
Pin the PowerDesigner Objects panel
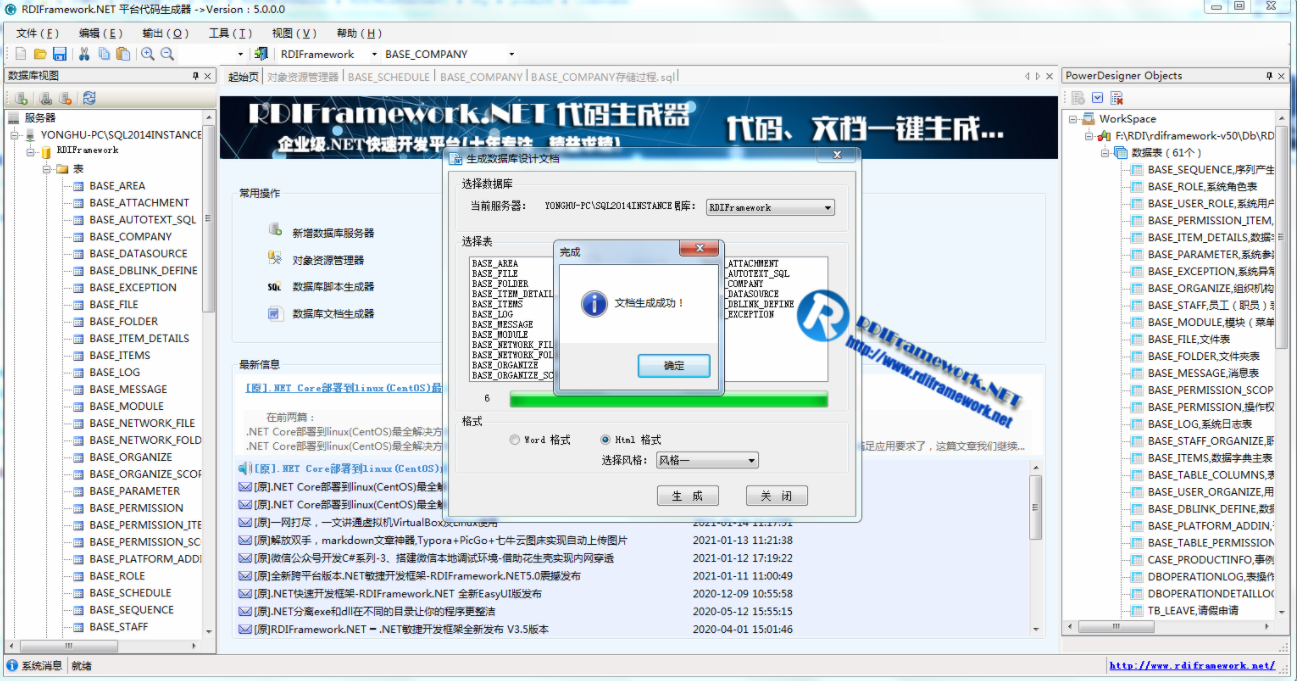(x=1269, y=76)
